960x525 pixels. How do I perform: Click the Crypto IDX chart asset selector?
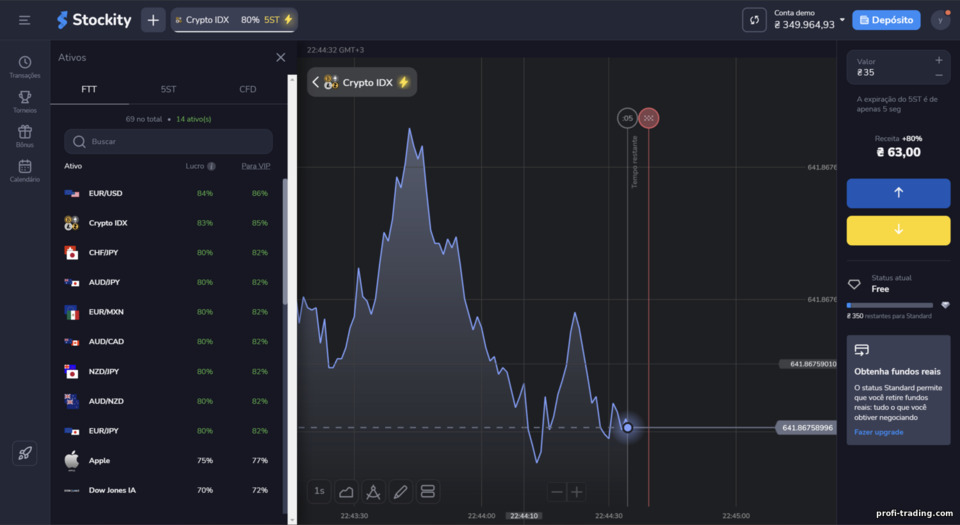point(361,82)
